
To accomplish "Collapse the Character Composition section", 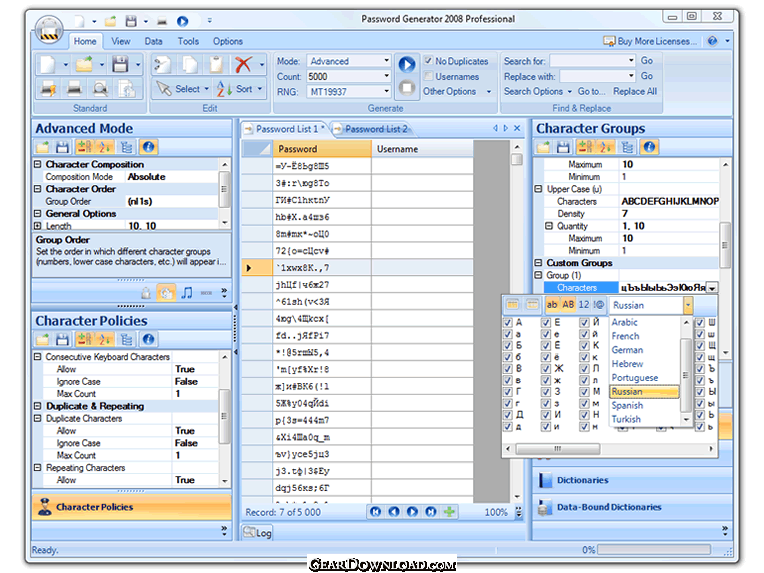I will point(37,164).
